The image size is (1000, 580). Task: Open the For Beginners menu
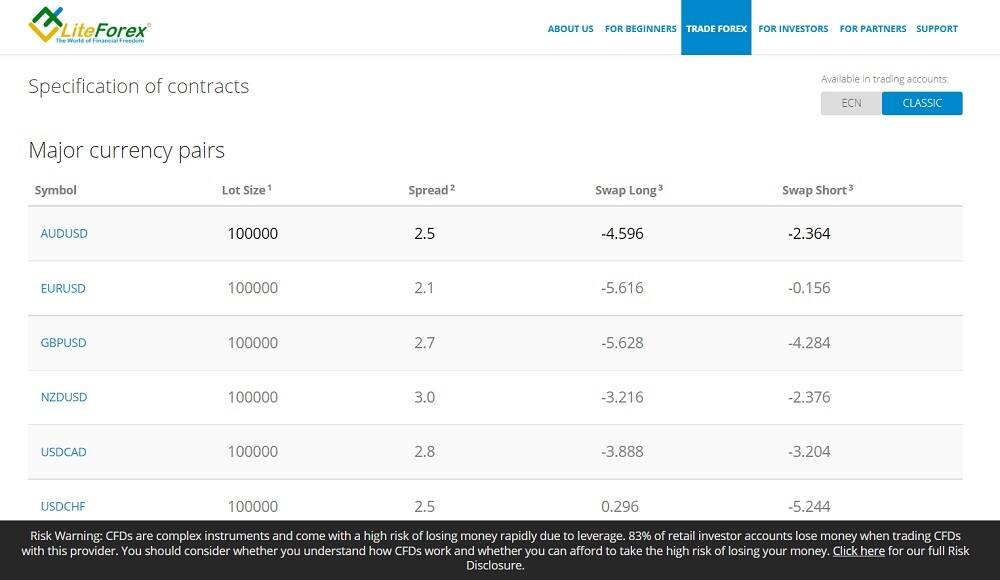640,29
